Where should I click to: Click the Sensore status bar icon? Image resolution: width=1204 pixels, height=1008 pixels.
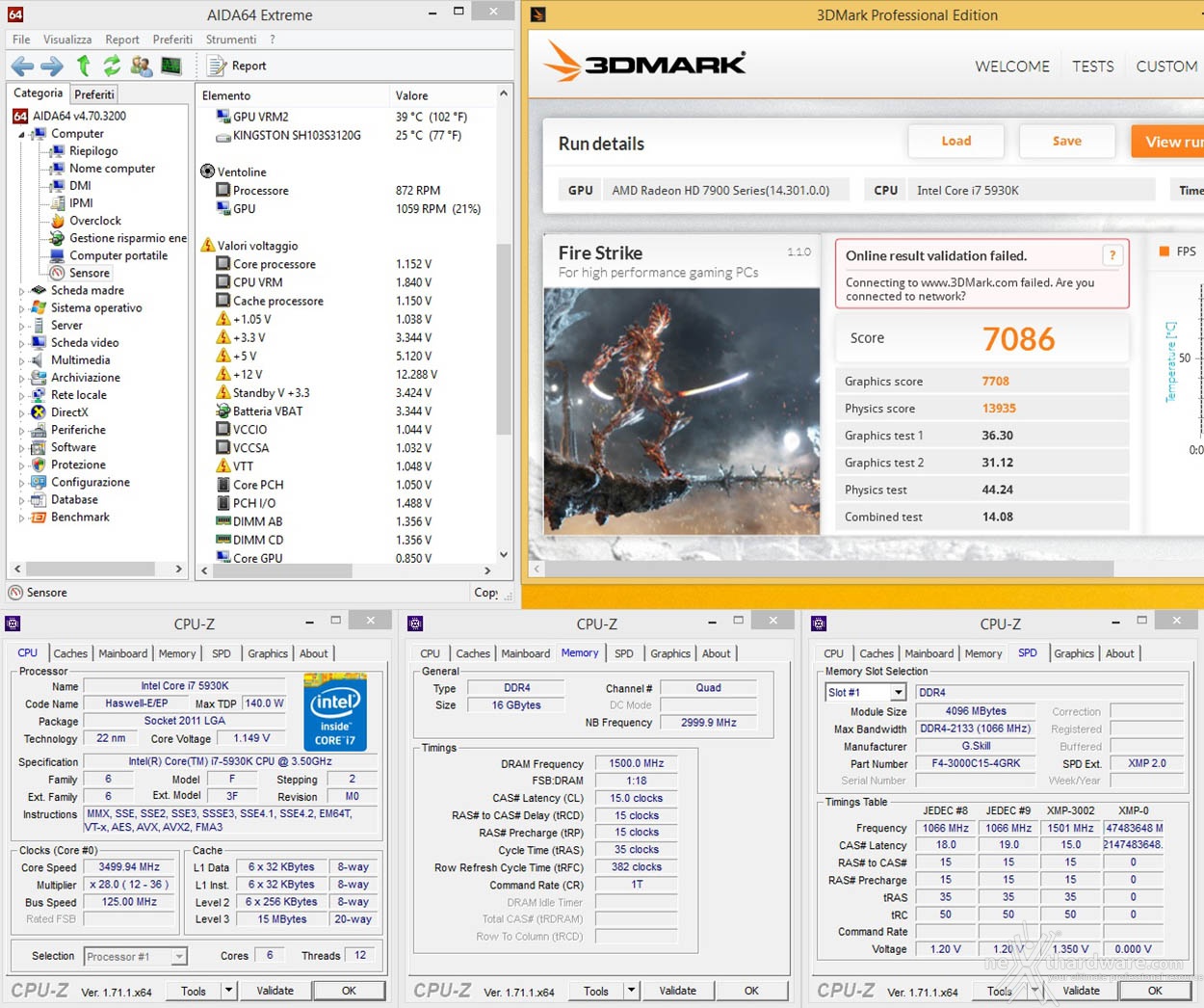(x=15, y=593)
